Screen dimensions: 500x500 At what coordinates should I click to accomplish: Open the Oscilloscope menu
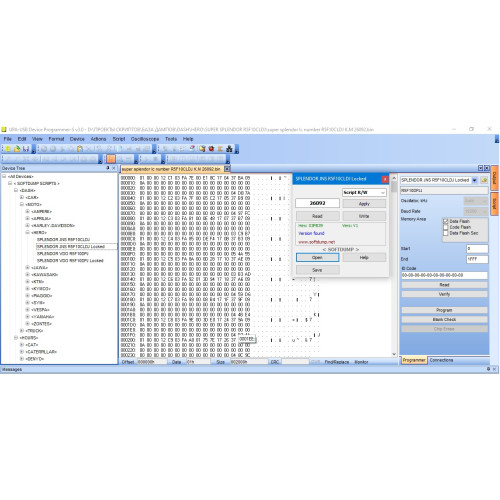click(145, 139)
